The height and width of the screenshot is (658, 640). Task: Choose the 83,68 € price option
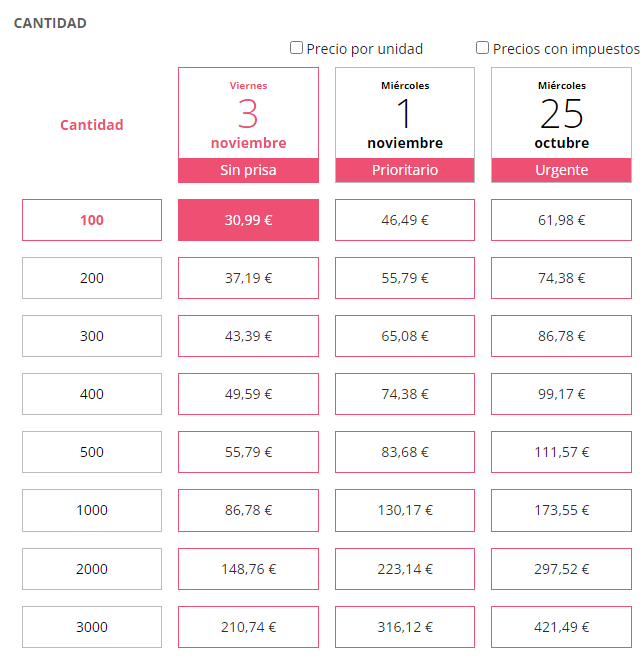[405, 452]
